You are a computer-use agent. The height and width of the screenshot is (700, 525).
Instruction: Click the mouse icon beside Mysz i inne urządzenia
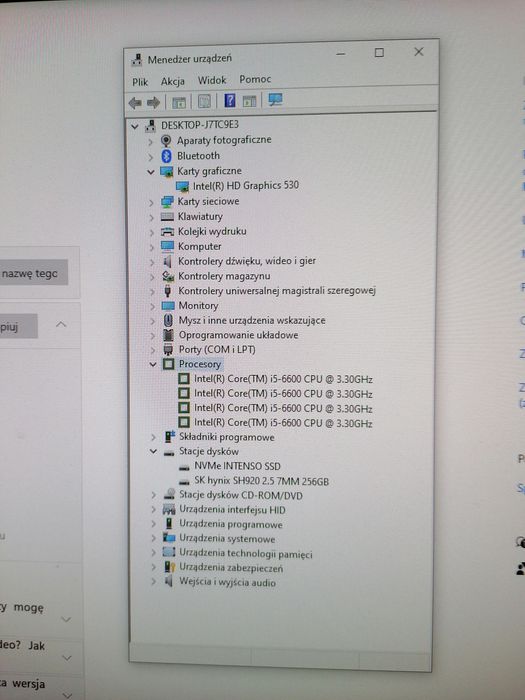[168, 320]
